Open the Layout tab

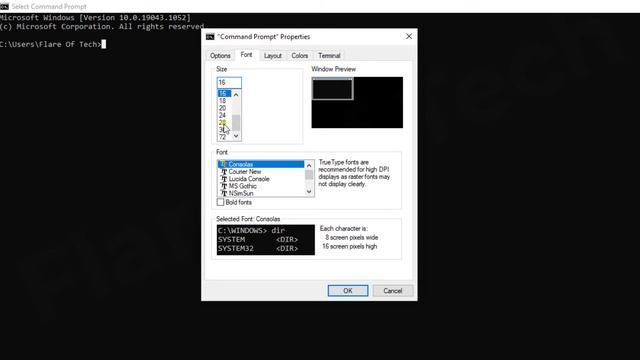coord(273,56)
